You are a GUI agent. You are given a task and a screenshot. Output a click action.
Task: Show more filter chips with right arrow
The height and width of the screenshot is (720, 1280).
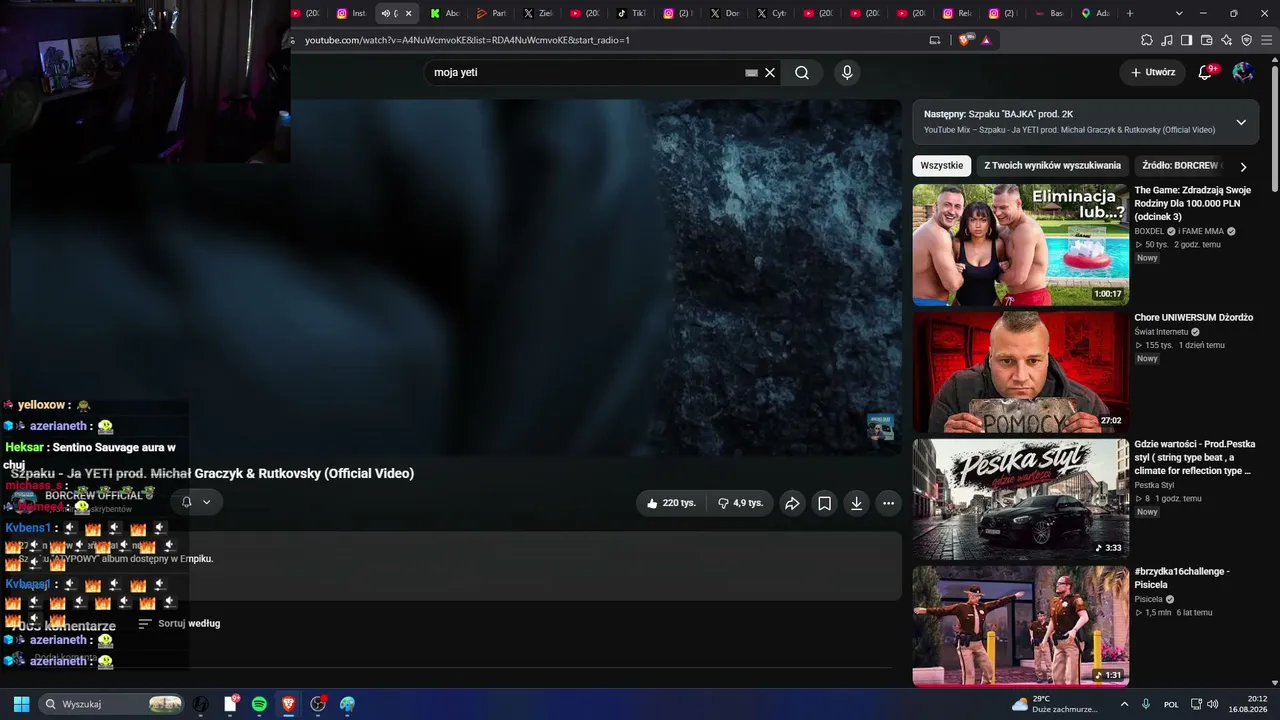pyautogui.click(x=1243, y=167)
